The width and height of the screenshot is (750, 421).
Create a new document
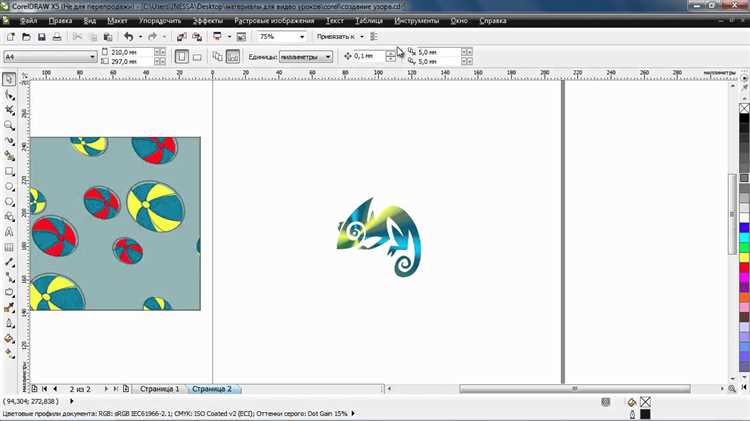click(x=11, y=37)
